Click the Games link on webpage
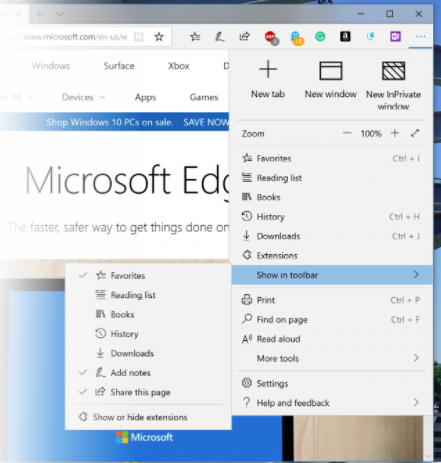 coord(204,97)
